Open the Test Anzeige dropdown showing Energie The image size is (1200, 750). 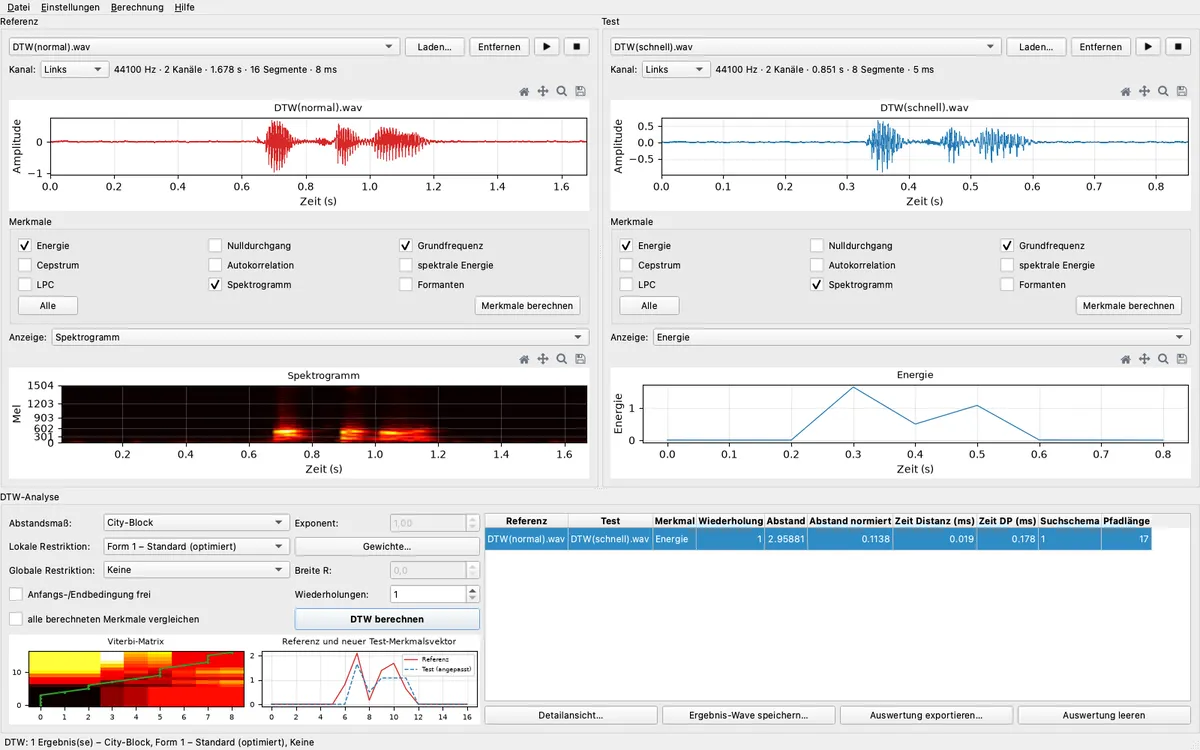coord(922,337)
